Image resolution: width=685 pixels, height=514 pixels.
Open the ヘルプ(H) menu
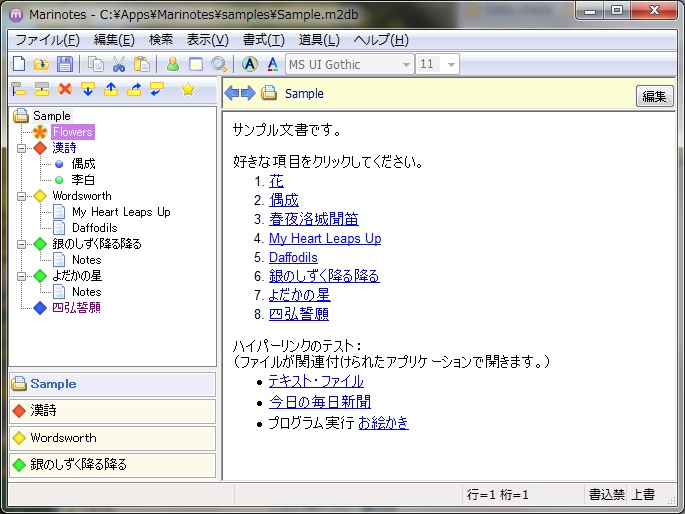point(381,40)
